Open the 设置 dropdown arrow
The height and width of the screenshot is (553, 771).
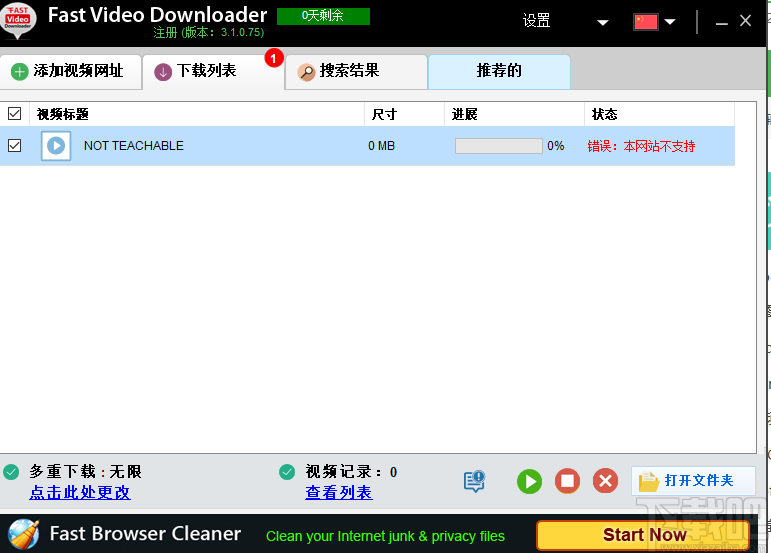(603, 22)
